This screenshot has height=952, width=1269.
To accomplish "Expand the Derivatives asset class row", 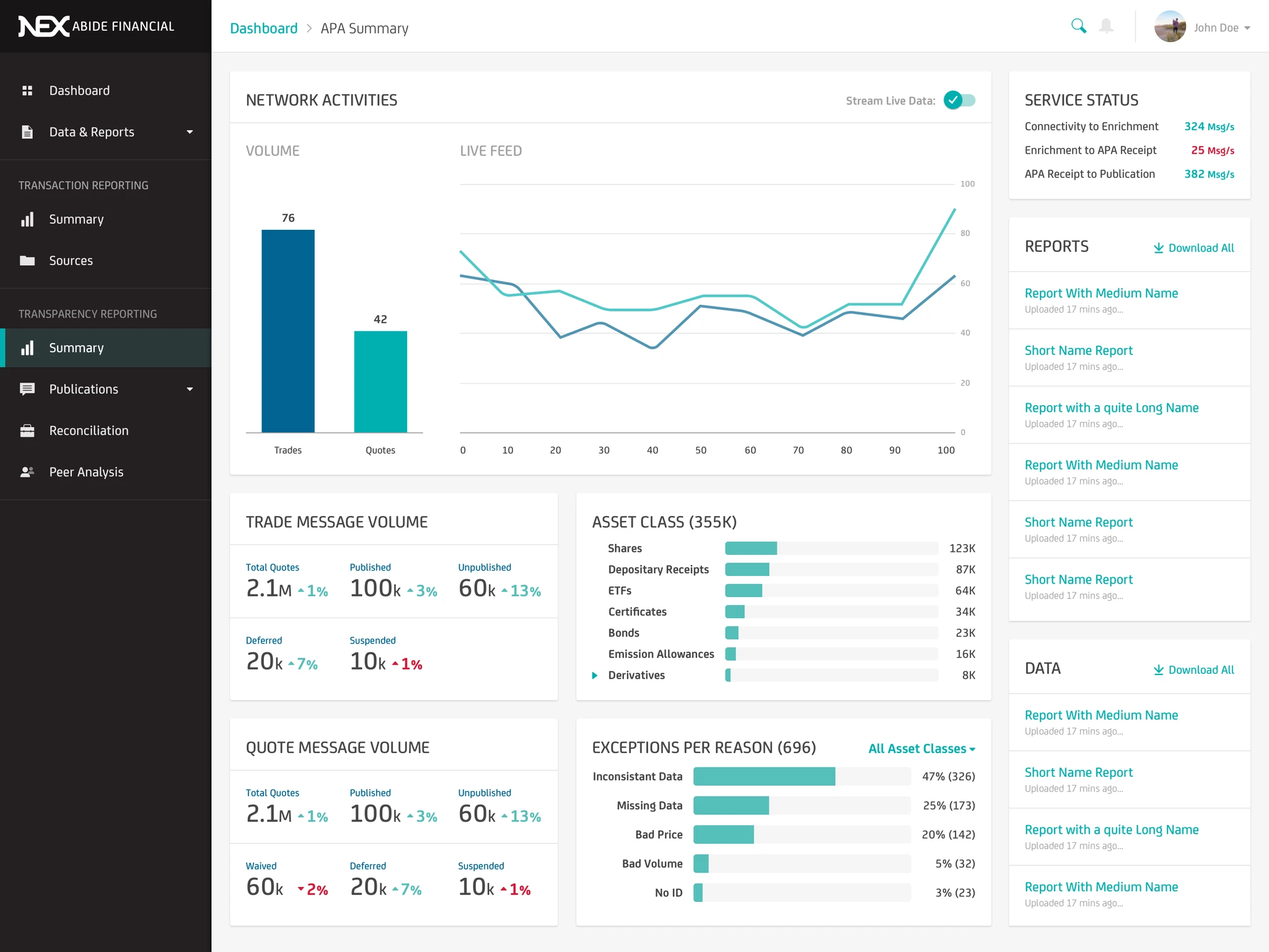I will pos(595,675).
